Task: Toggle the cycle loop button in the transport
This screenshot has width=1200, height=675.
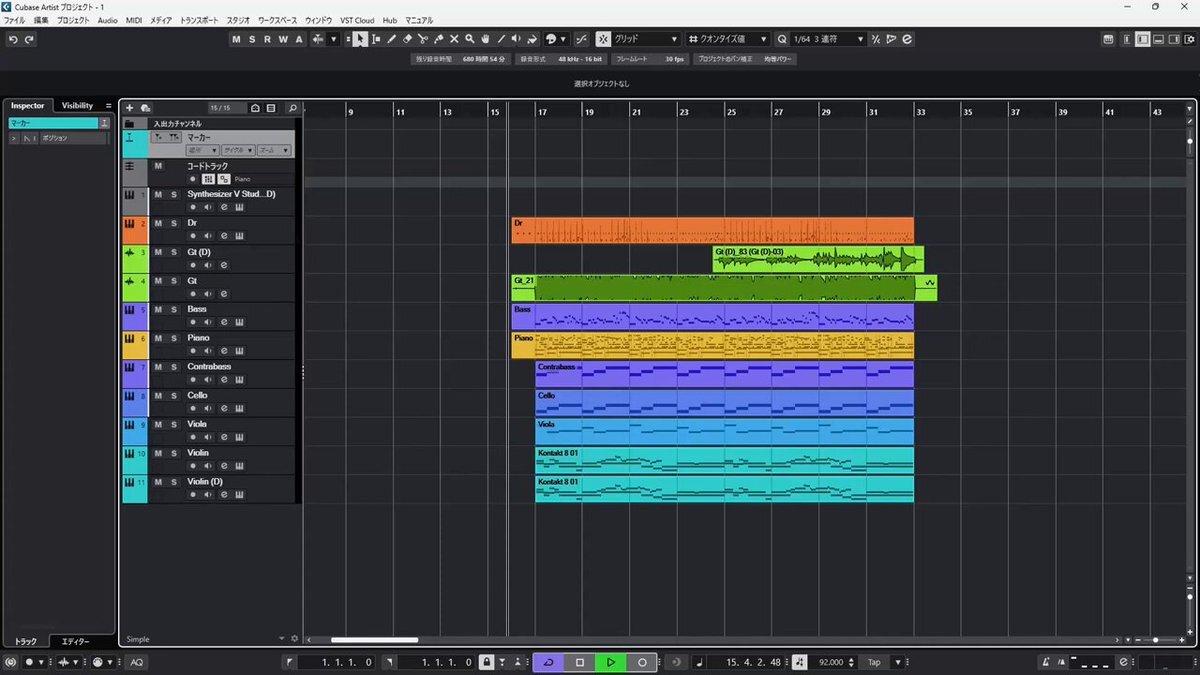Action: tap(548, 662)
